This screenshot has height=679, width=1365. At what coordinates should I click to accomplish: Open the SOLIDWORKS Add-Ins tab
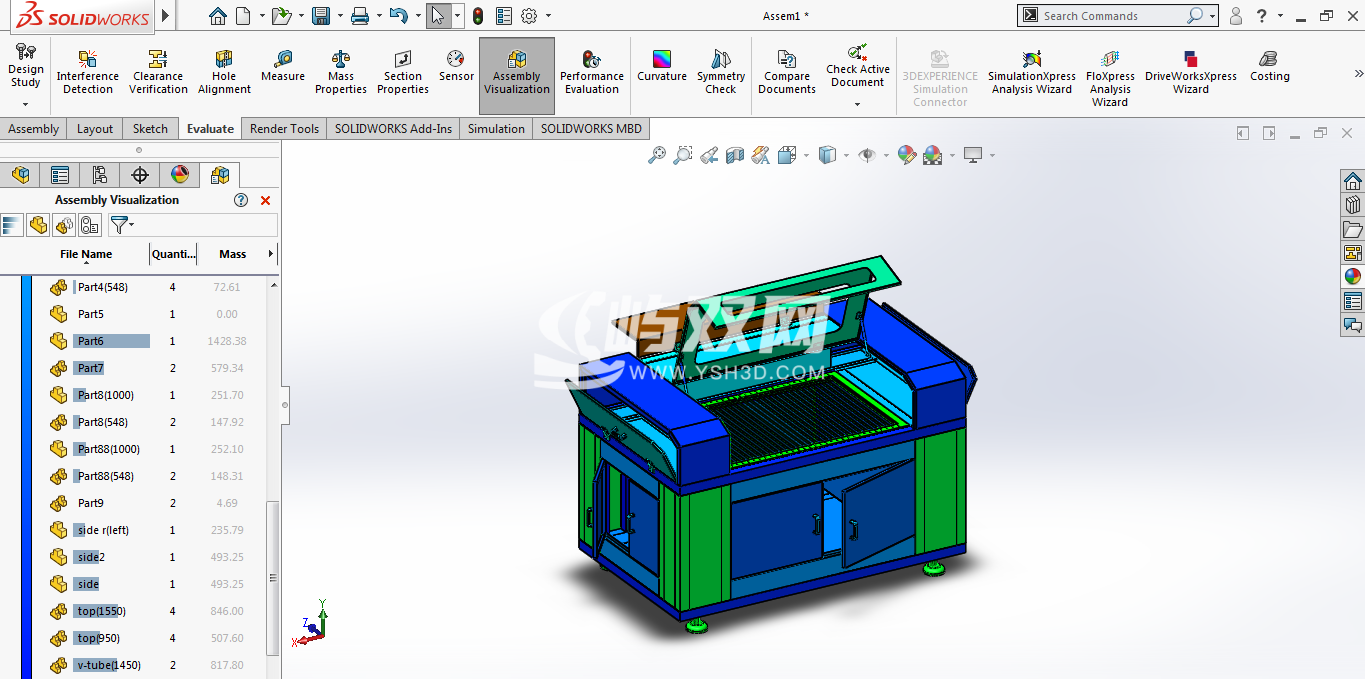[393, 129]
